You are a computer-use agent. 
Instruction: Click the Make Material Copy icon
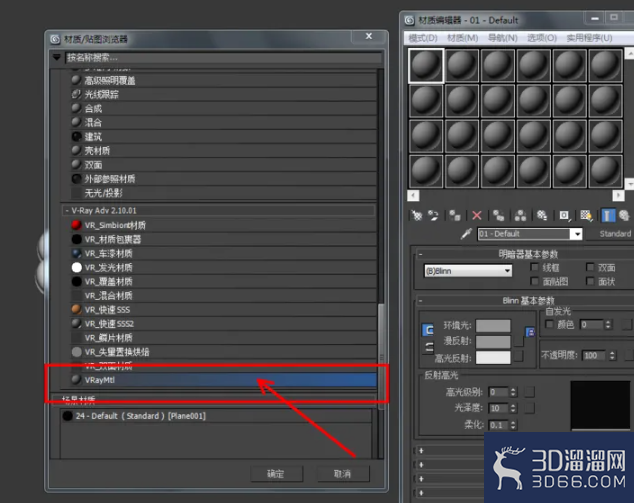click(x=499, y=216)
